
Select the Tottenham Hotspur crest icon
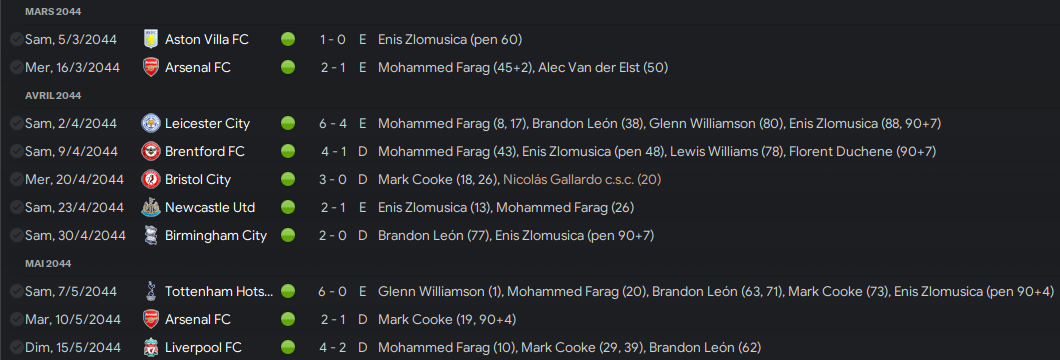[x=150, y=292]
